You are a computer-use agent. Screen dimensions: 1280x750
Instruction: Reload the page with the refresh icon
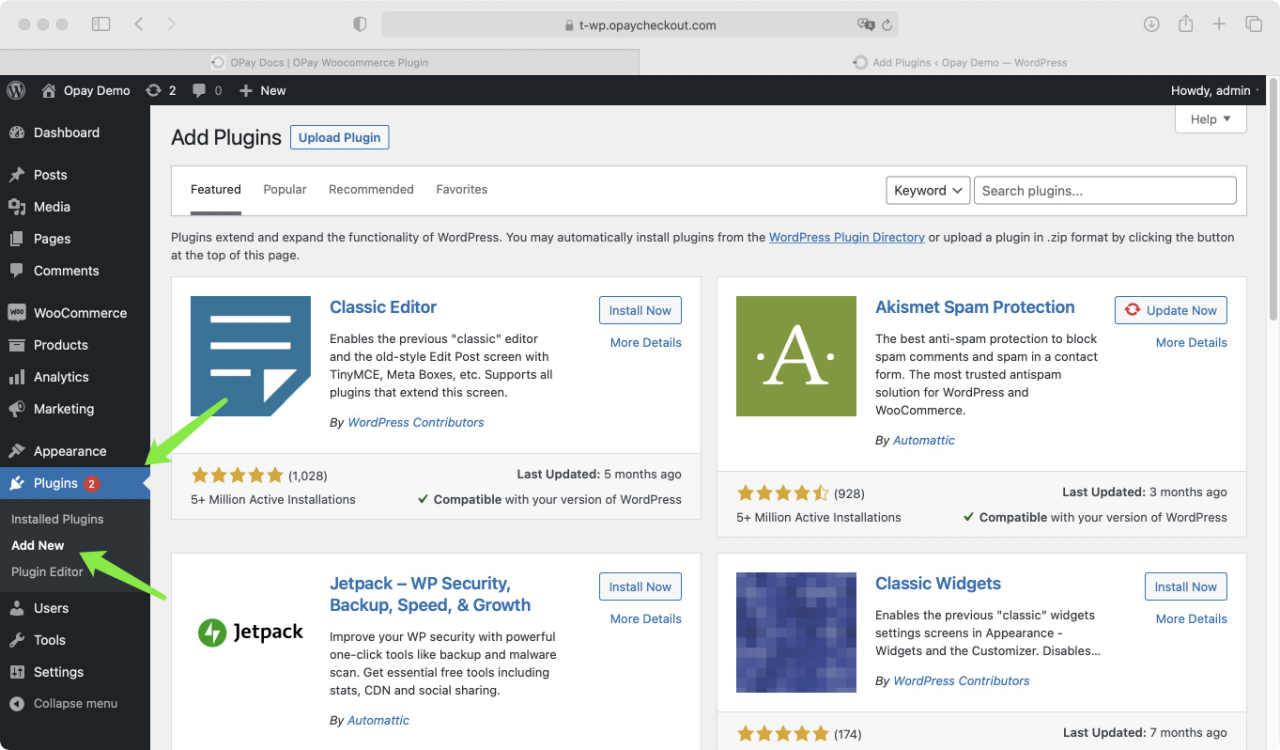pos(886,25)
